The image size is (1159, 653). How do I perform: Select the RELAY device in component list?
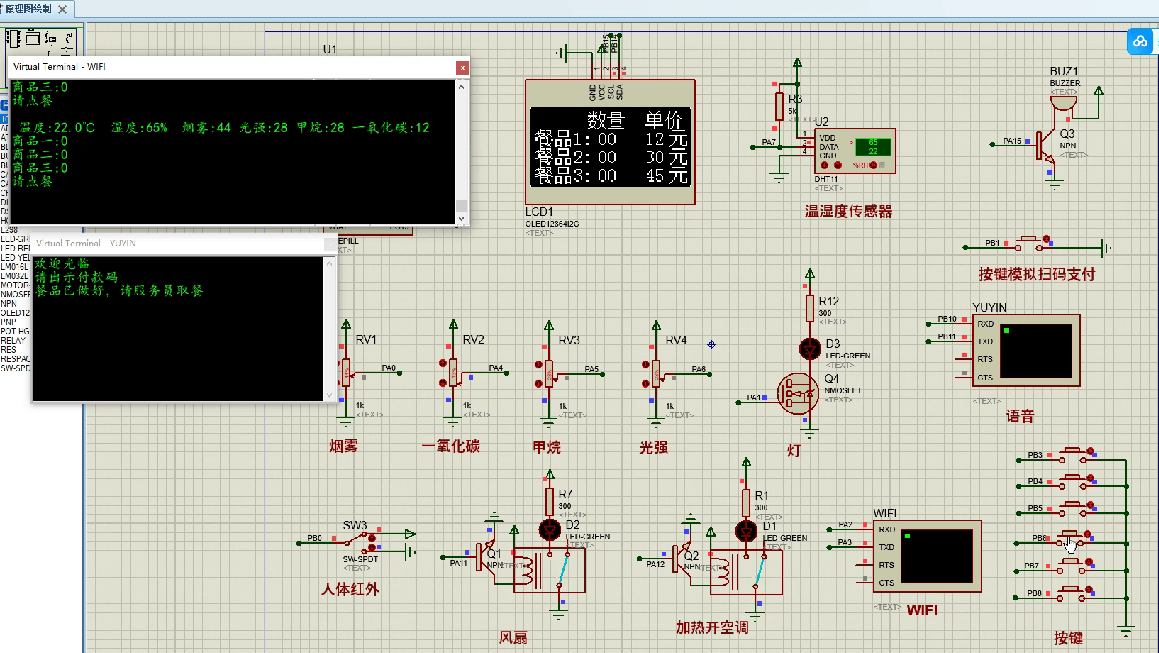[x=12, y=342]
